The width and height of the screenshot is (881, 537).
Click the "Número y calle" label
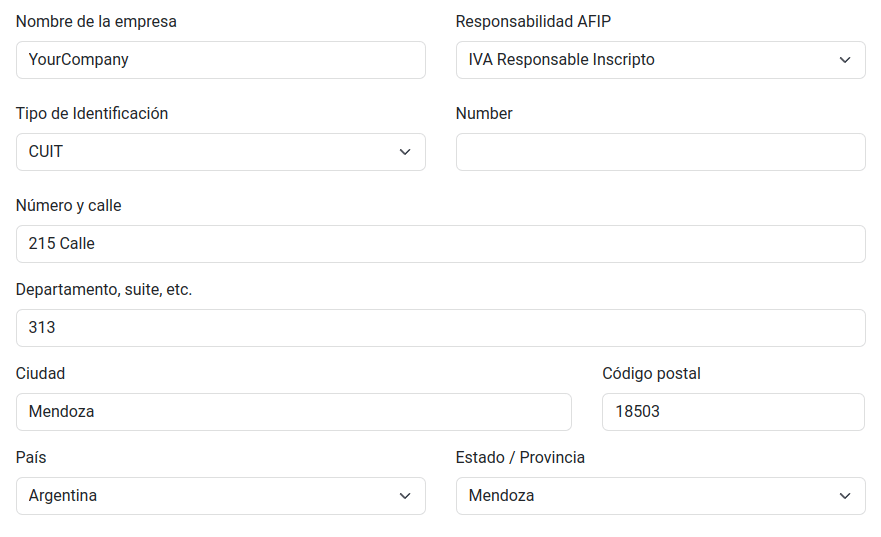point(69,206)
